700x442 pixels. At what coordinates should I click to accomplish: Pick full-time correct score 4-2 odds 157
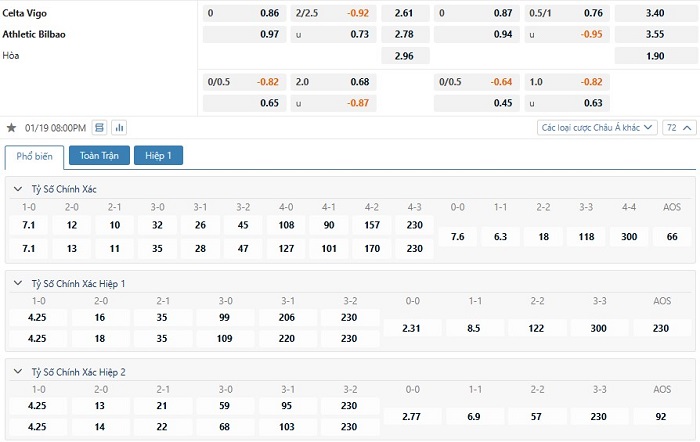click(372, 225)
